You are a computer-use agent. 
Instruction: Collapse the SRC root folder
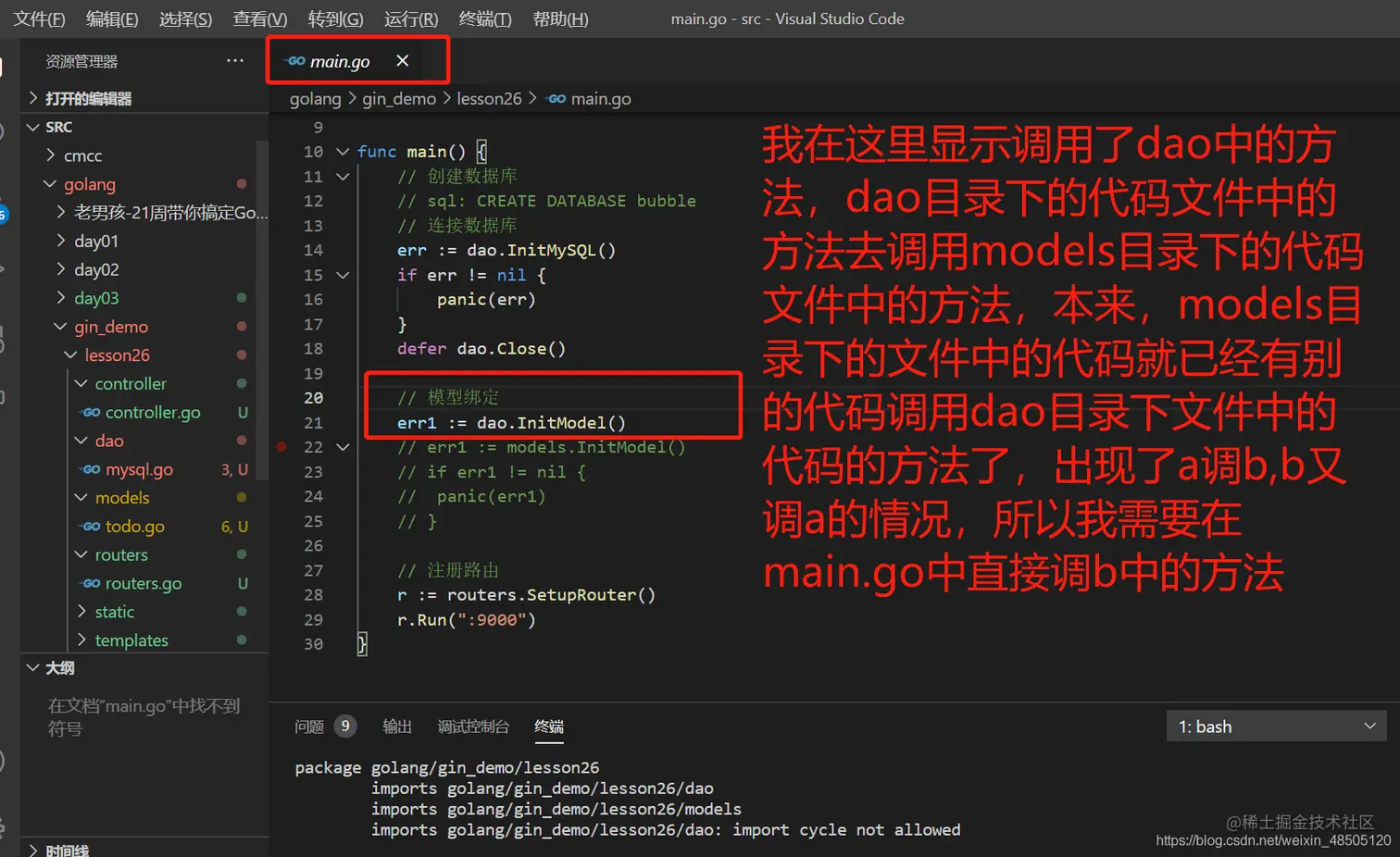point(58,127)
